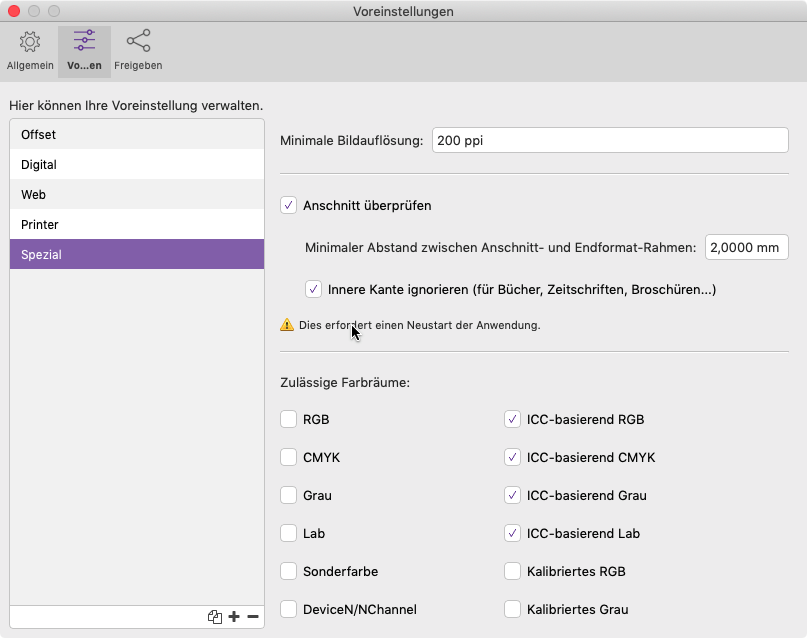Viewport: 807px width, 638px height.
Task: Add a new preset with plus icon
Action: coord(233,617)
